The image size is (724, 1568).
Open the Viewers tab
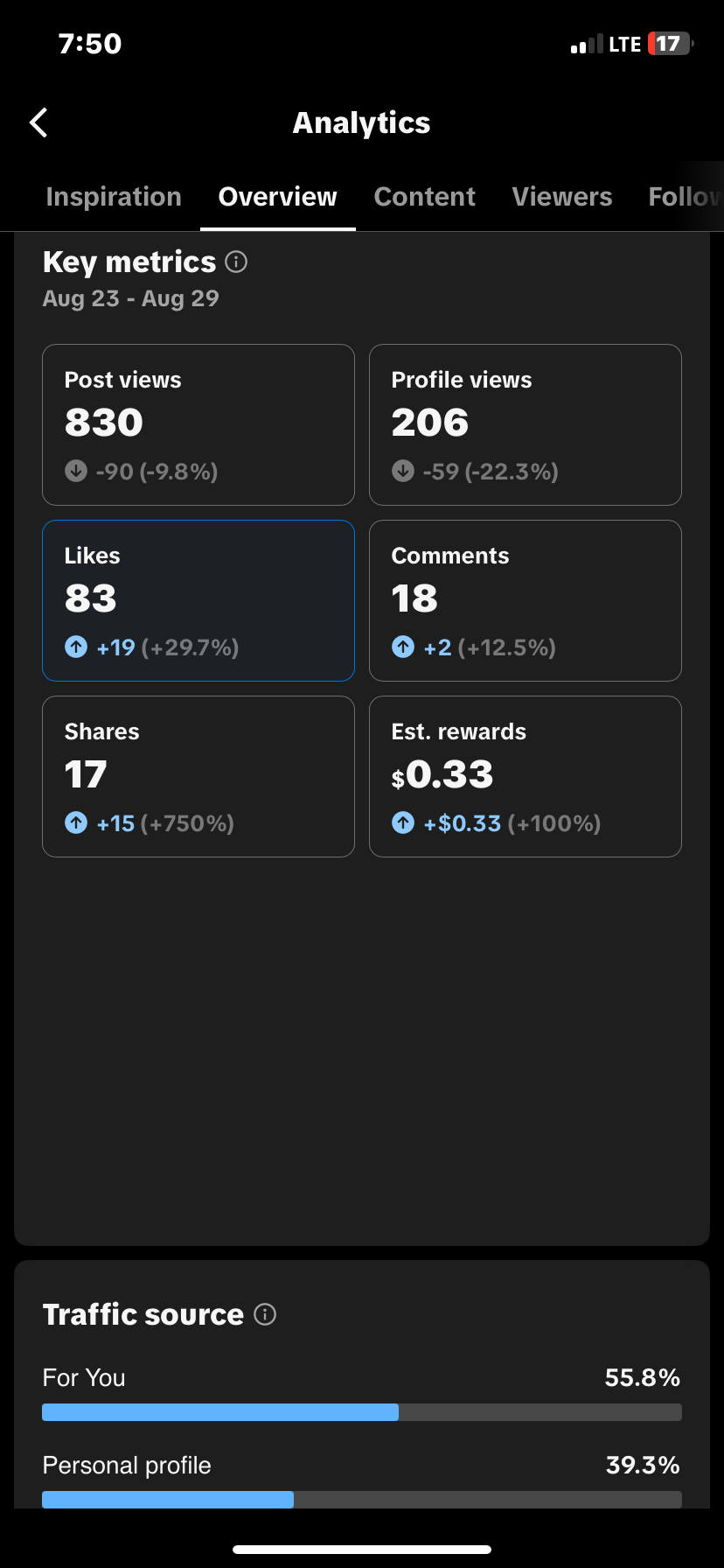pyautogui.click(x=562, y=197)
